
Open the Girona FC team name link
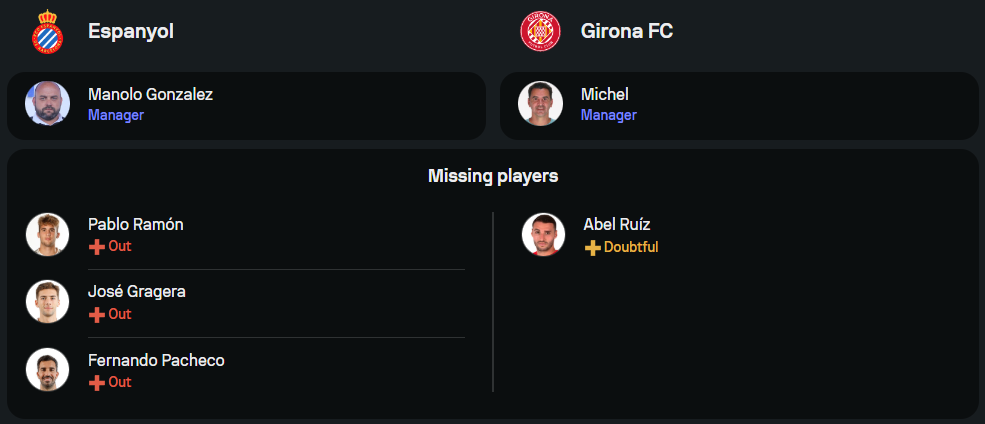pyautogui.click(x=627, y=32)
